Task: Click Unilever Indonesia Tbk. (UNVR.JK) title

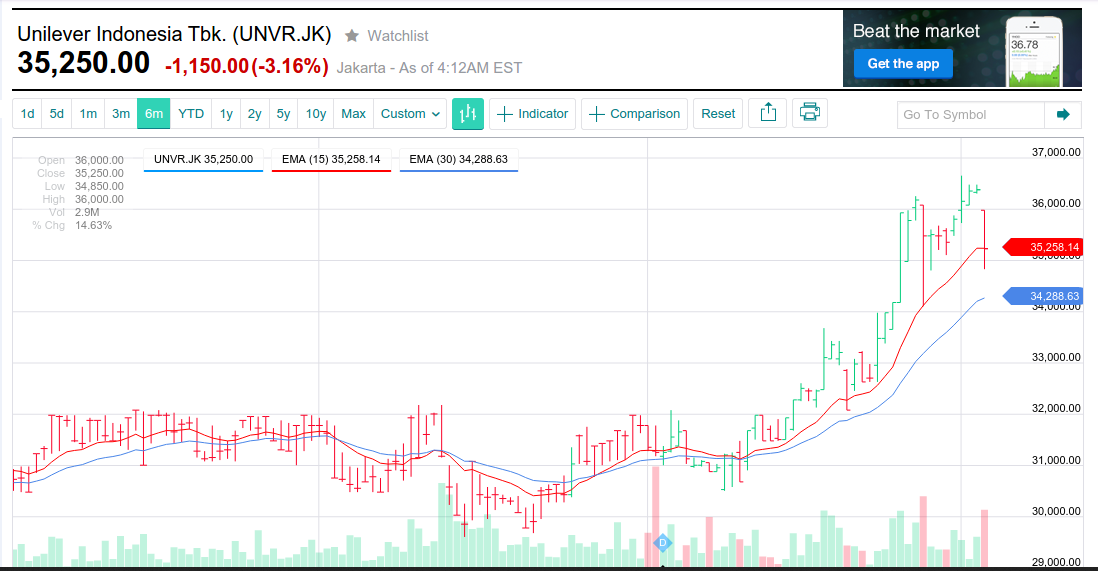Action: 174,34
